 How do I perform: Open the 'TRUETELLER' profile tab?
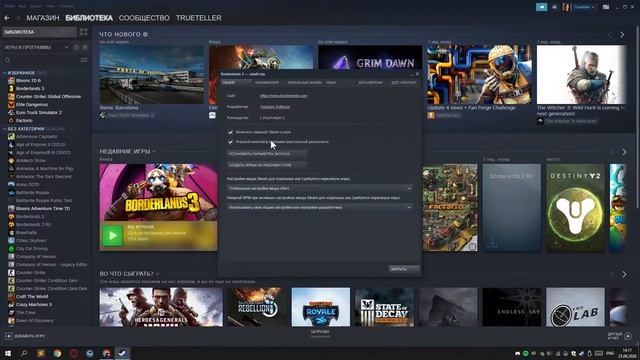point(199,18)
